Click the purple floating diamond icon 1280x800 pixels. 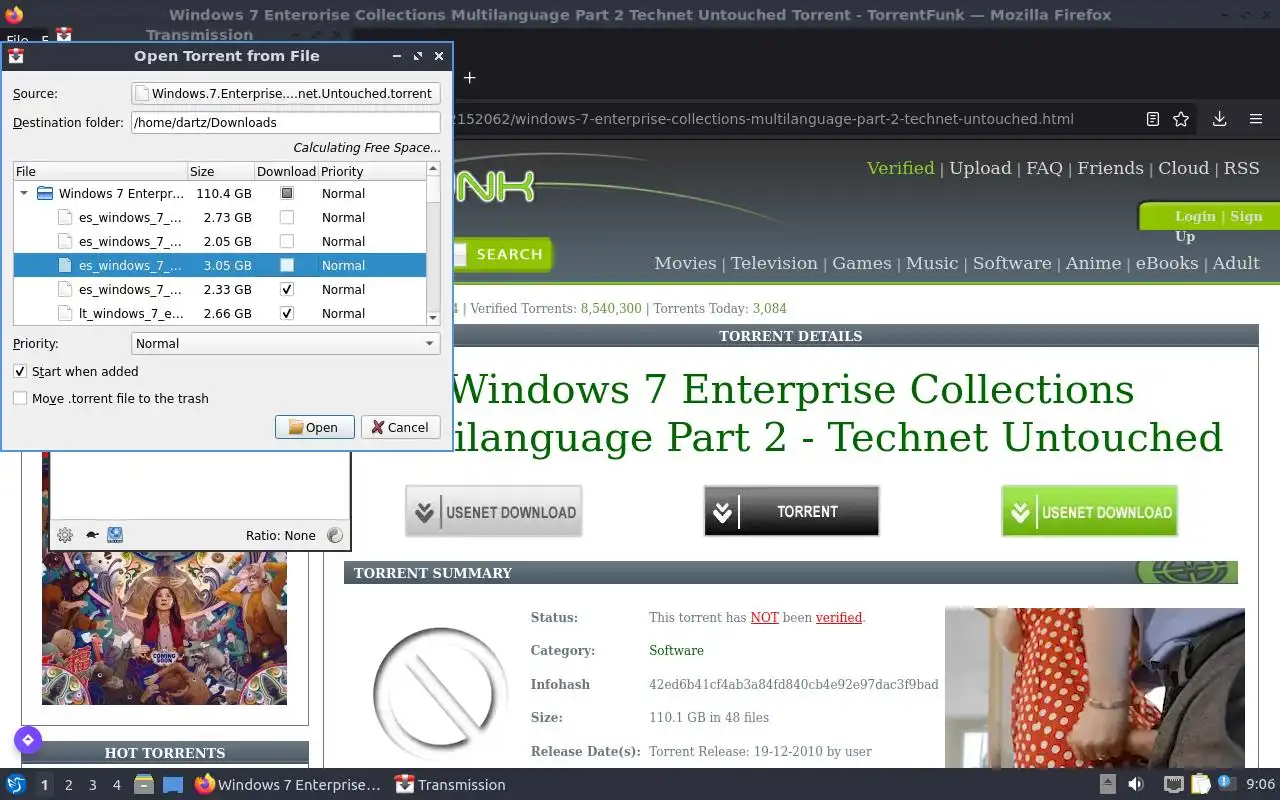pos(28,740)
